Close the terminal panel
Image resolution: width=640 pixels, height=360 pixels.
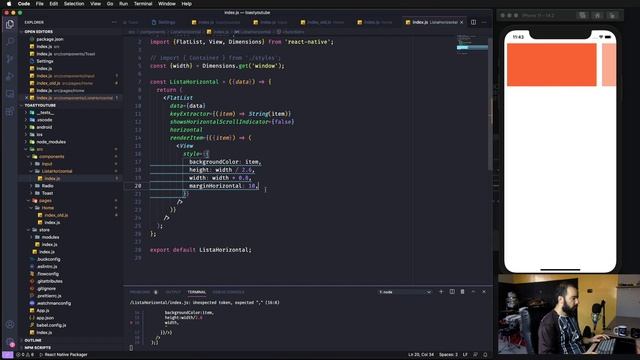tap(484, 292)
